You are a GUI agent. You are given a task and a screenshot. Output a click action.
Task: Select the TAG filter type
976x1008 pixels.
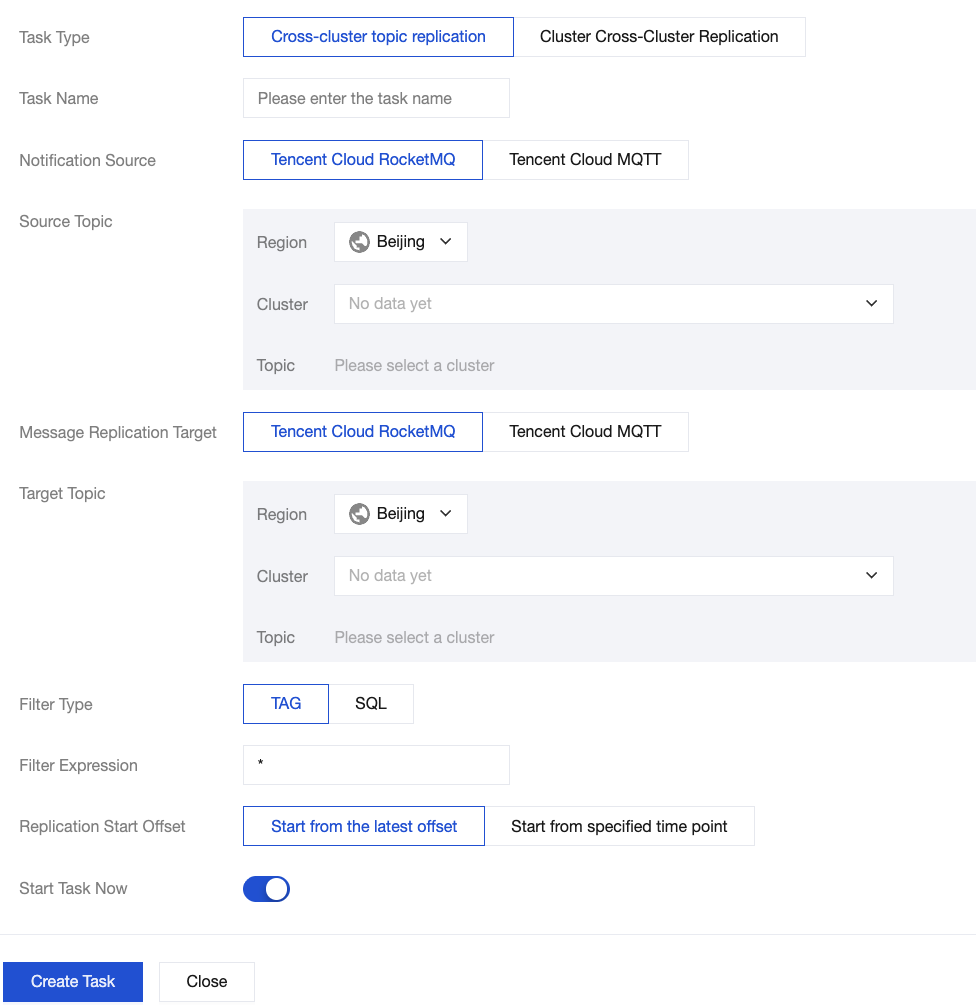(x=286, y=704)
